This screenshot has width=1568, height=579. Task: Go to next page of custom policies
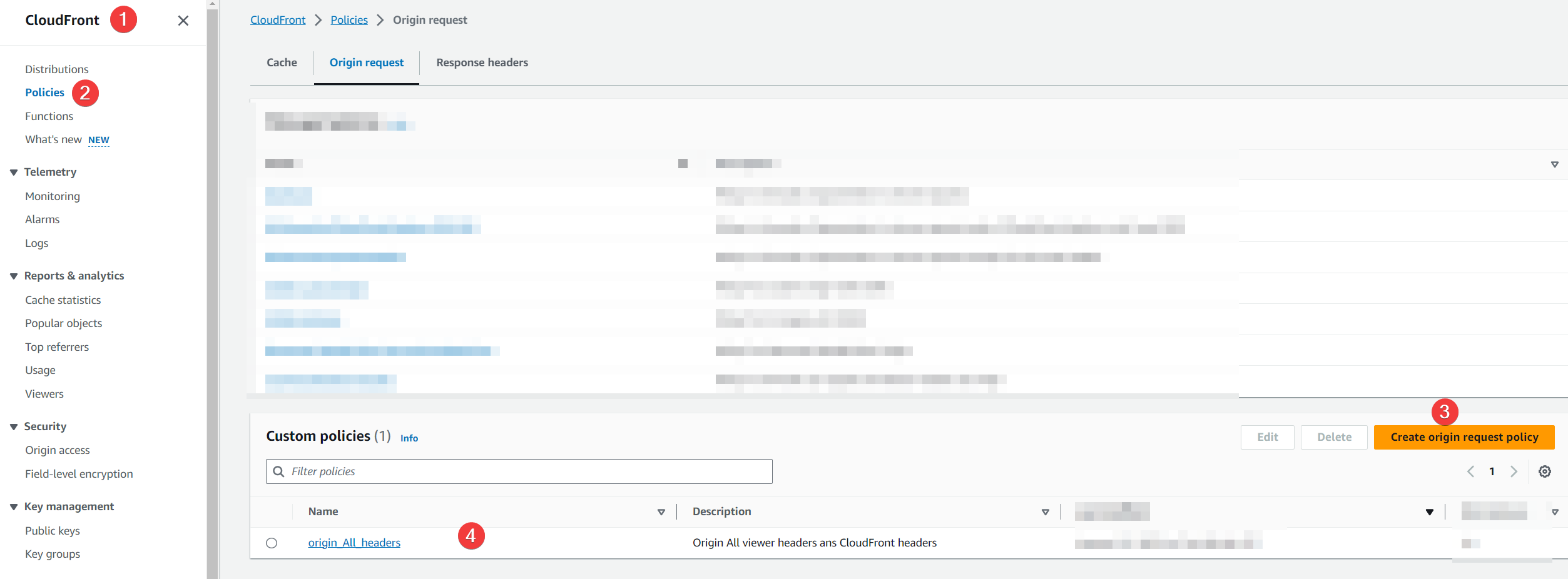click(x=1514, y=471)
